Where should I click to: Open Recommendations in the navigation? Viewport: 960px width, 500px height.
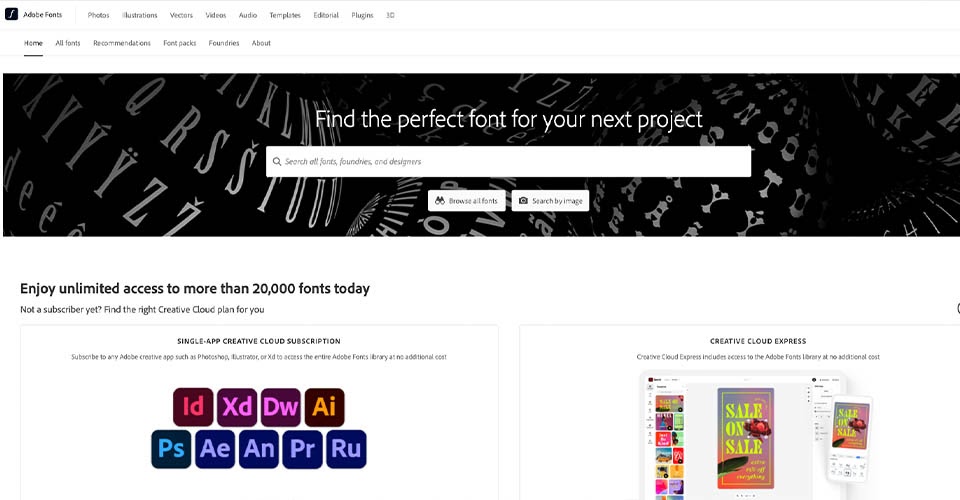[122, 43]
